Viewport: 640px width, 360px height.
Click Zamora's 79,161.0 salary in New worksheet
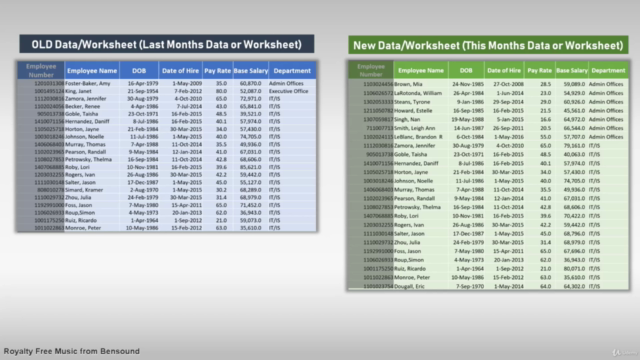coord(574,146)
